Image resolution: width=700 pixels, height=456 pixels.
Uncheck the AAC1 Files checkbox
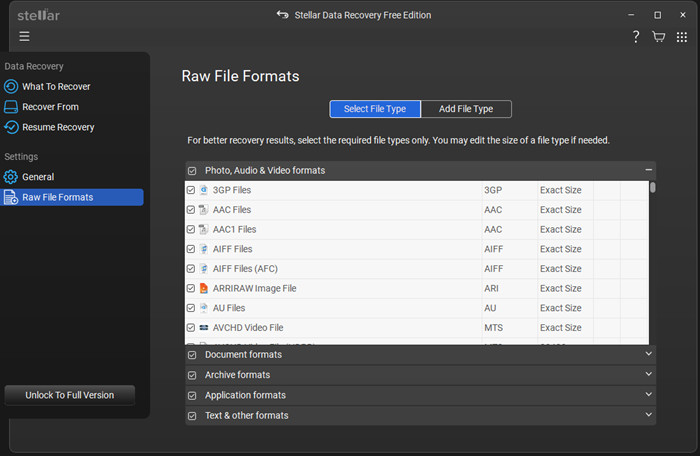191,229
